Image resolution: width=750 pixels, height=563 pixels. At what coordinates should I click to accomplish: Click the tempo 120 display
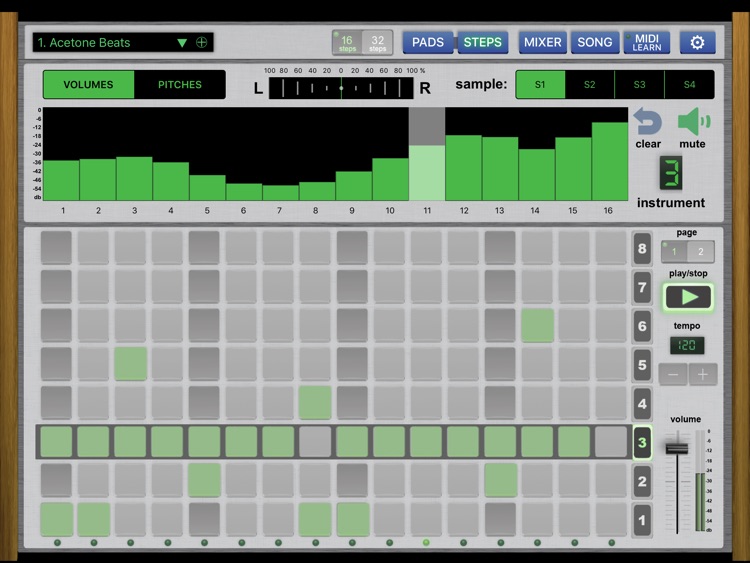(x=687, y=345)
